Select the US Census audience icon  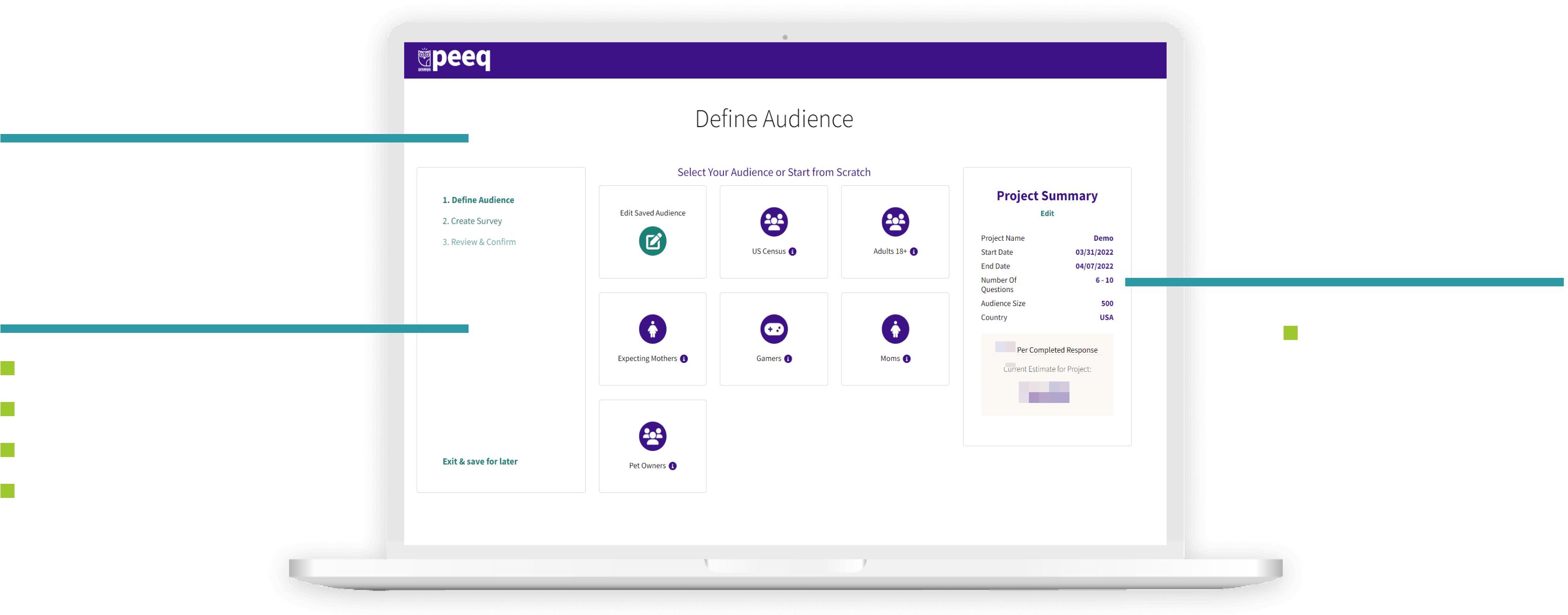point(773,221)
